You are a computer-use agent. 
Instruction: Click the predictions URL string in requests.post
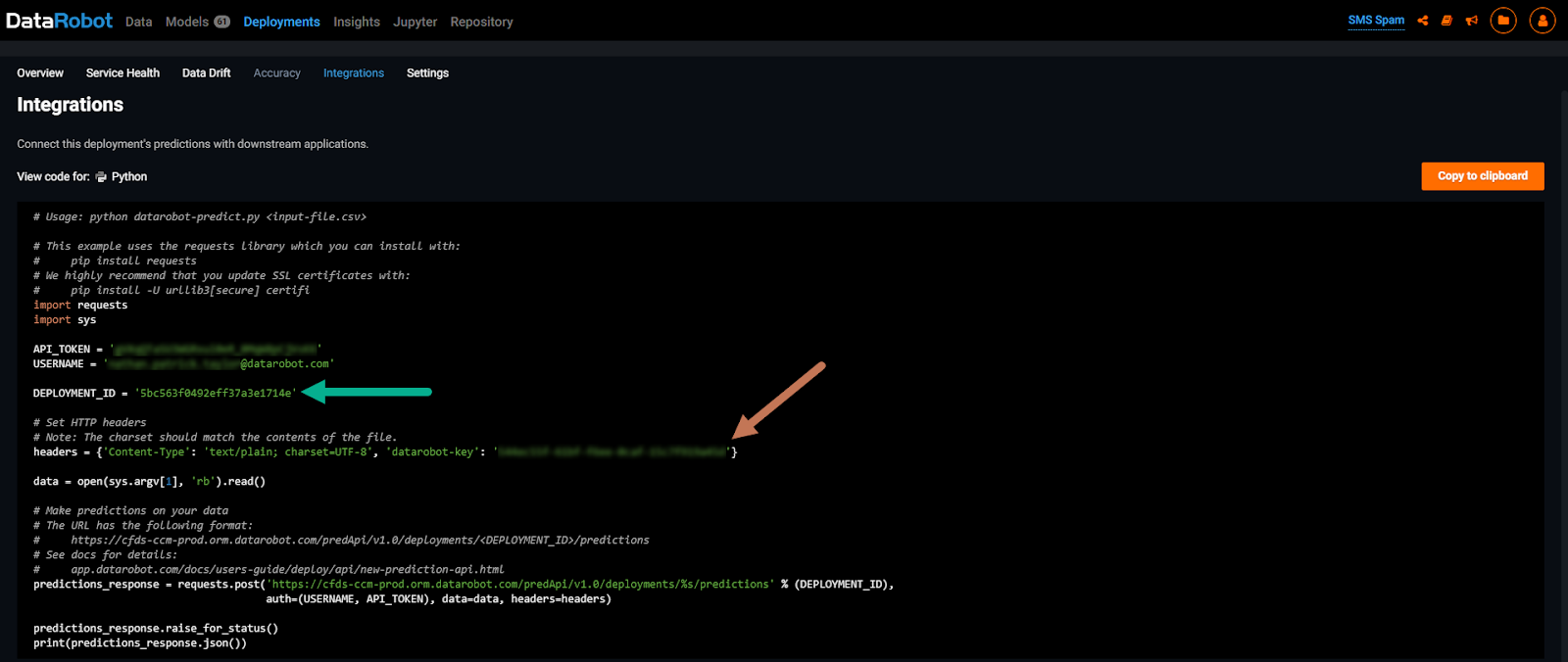click(520, 585)
